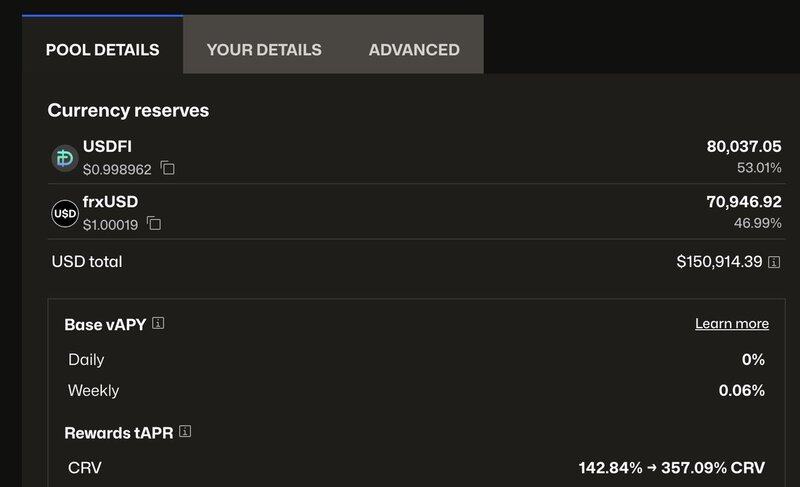This screenshot has height=487, width=800.
Task: Click the USDFI price $0.998962
Action: coord(117,169)
